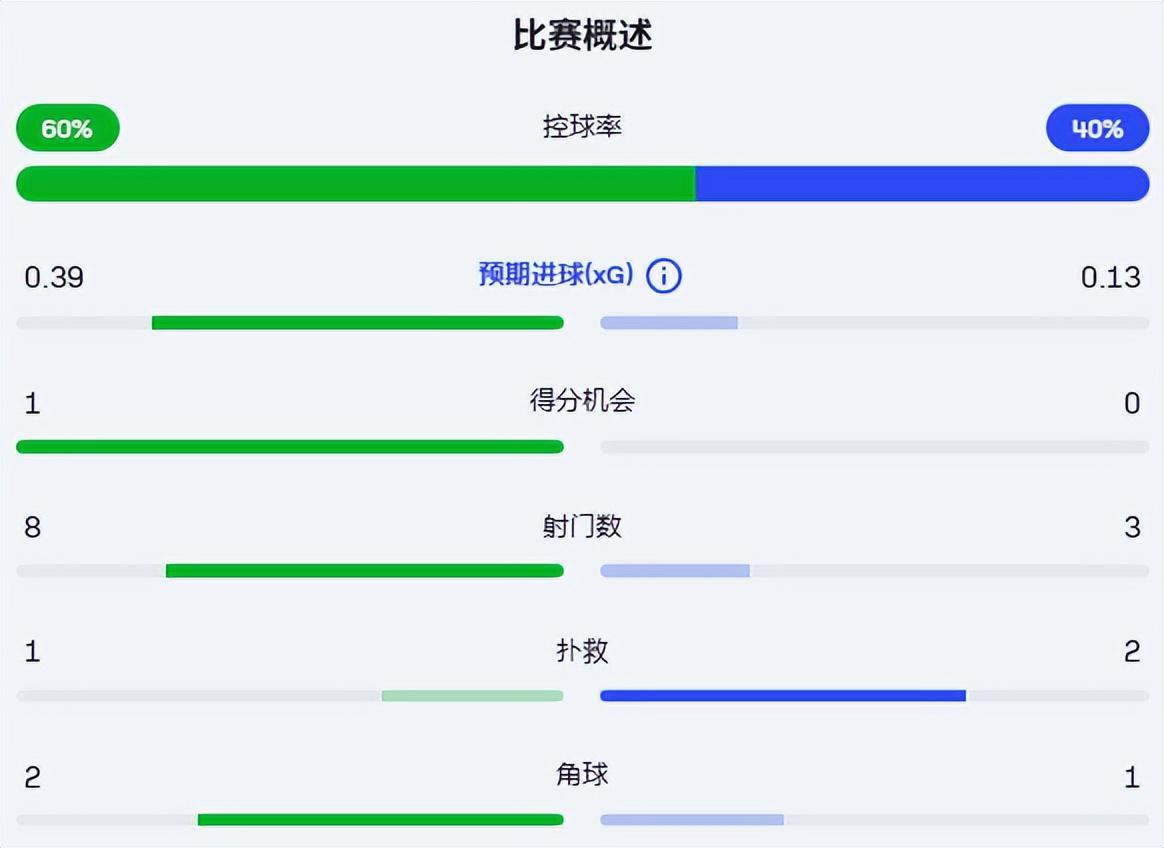Screen dimensions: 1164x848
Task: Click the green 角球 bar
Action: (380, 820)
